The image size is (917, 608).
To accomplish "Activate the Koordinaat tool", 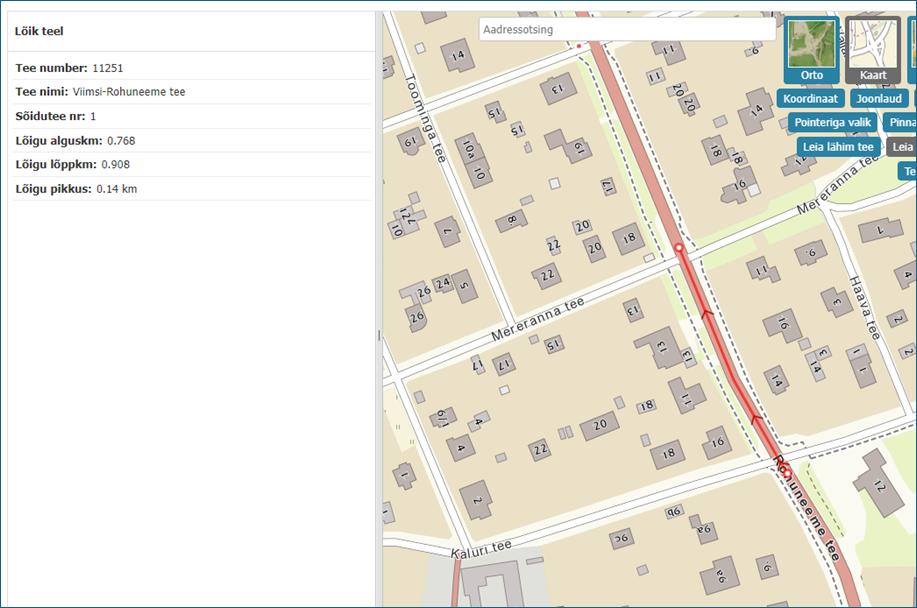I will coord(809,99).
